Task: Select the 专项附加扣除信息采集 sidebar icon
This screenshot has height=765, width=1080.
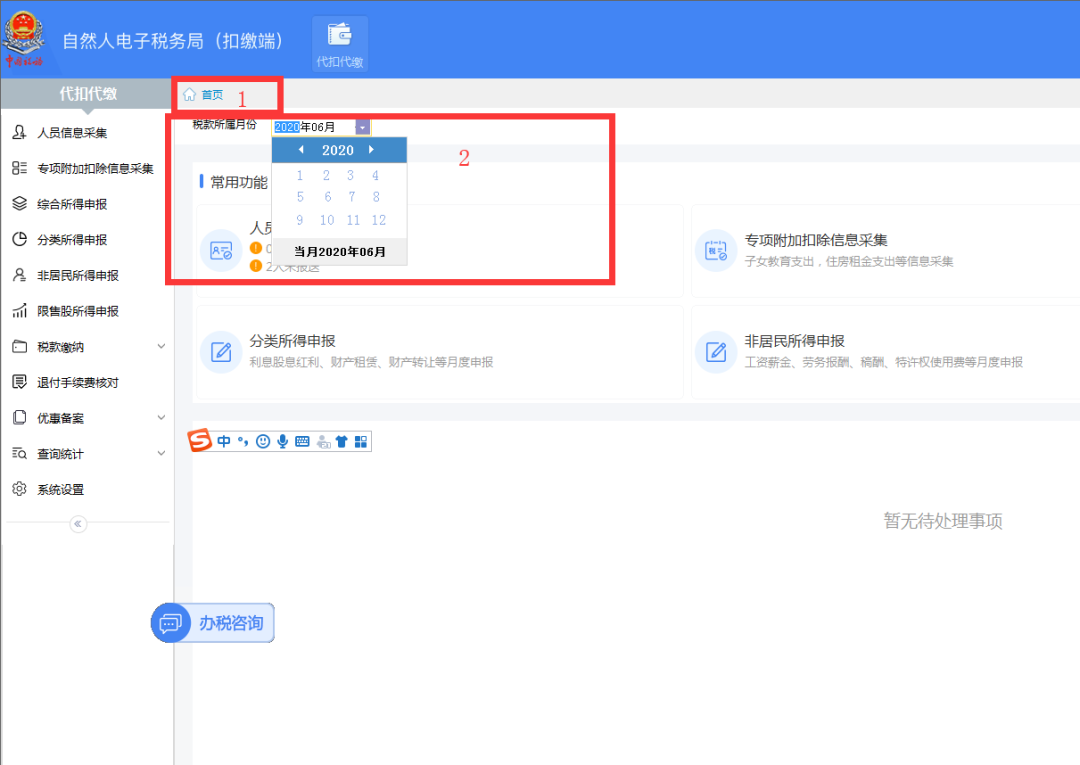Action: 20,168
